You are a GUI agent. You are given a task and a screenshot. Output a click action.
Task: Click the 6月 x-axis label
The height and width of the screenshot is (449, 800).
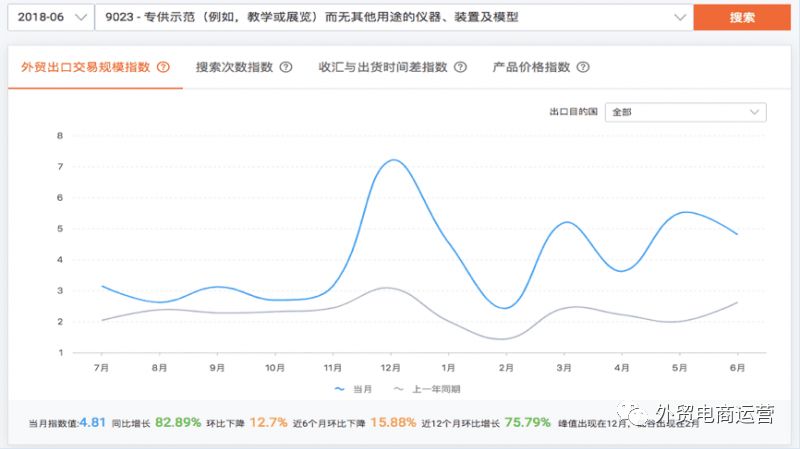[x=737, y=368]
